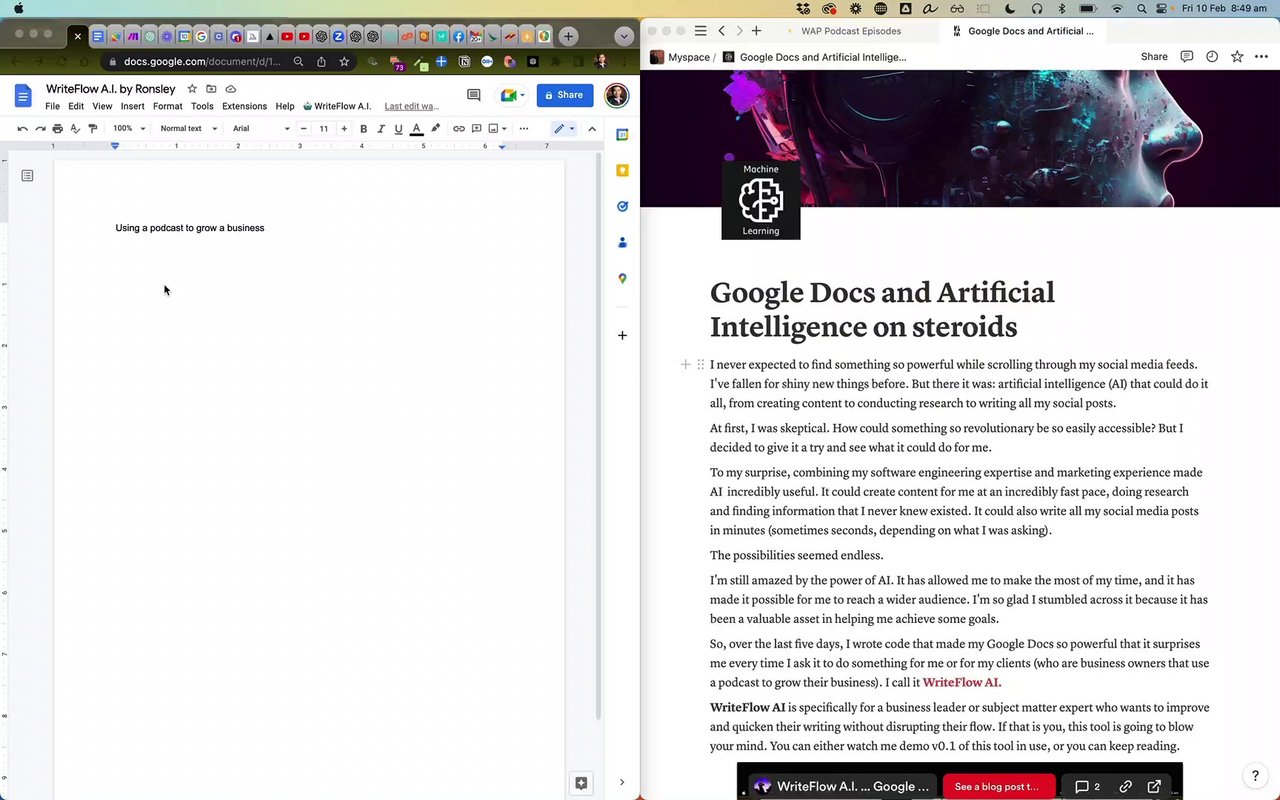Open the Extensions menu in Google Docs

pyautogui.click(x=244, y=106)
